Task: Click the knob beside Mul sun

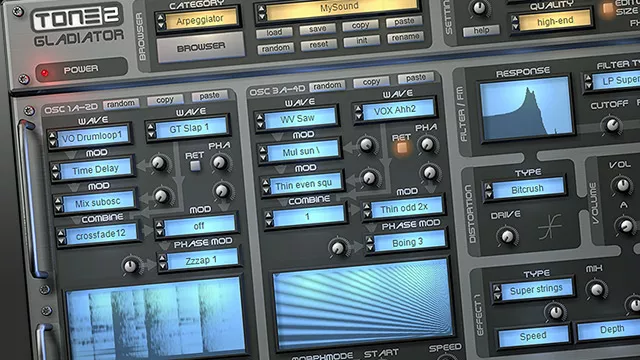Action: click(x=366, y=145)
